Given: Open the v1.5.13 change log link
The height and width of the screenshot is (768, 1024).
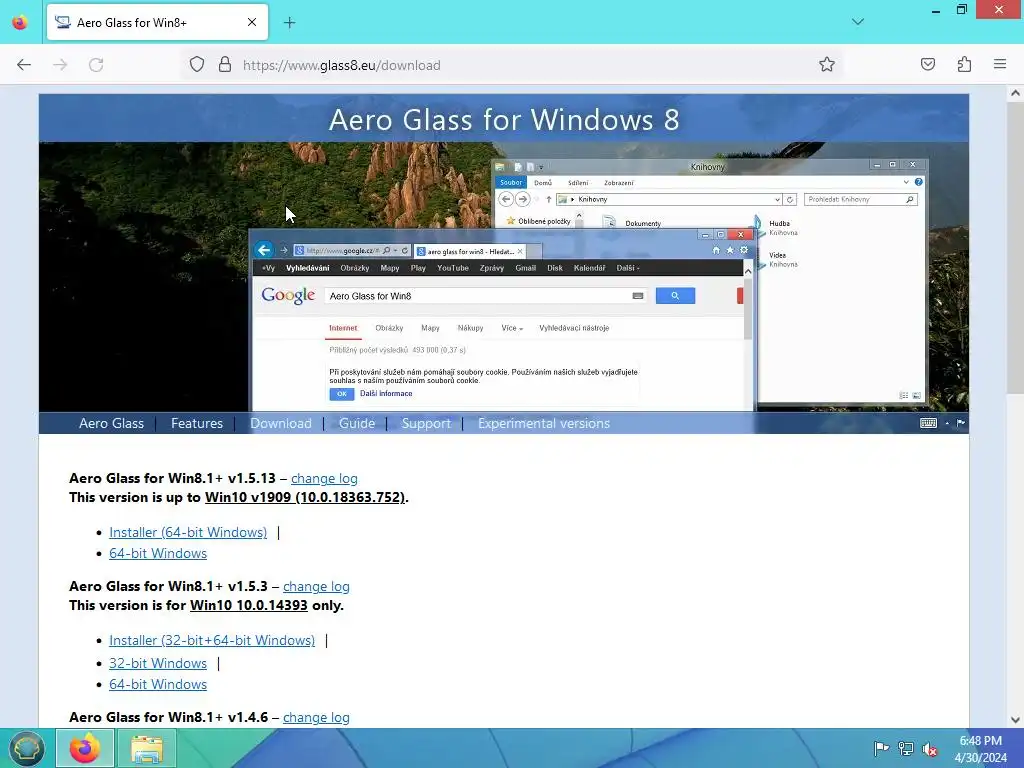Looking at the screenshot, I should click(x=324, y=479).
